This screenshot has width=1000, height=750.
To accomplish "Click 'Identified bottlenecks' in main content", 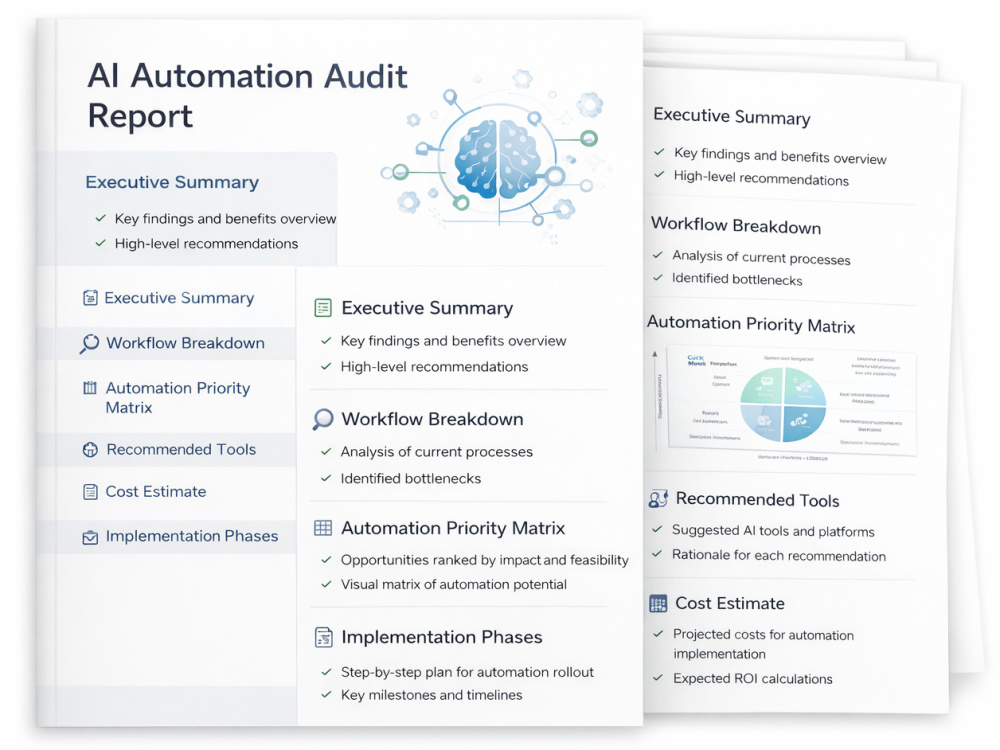I will click(411, 479).
